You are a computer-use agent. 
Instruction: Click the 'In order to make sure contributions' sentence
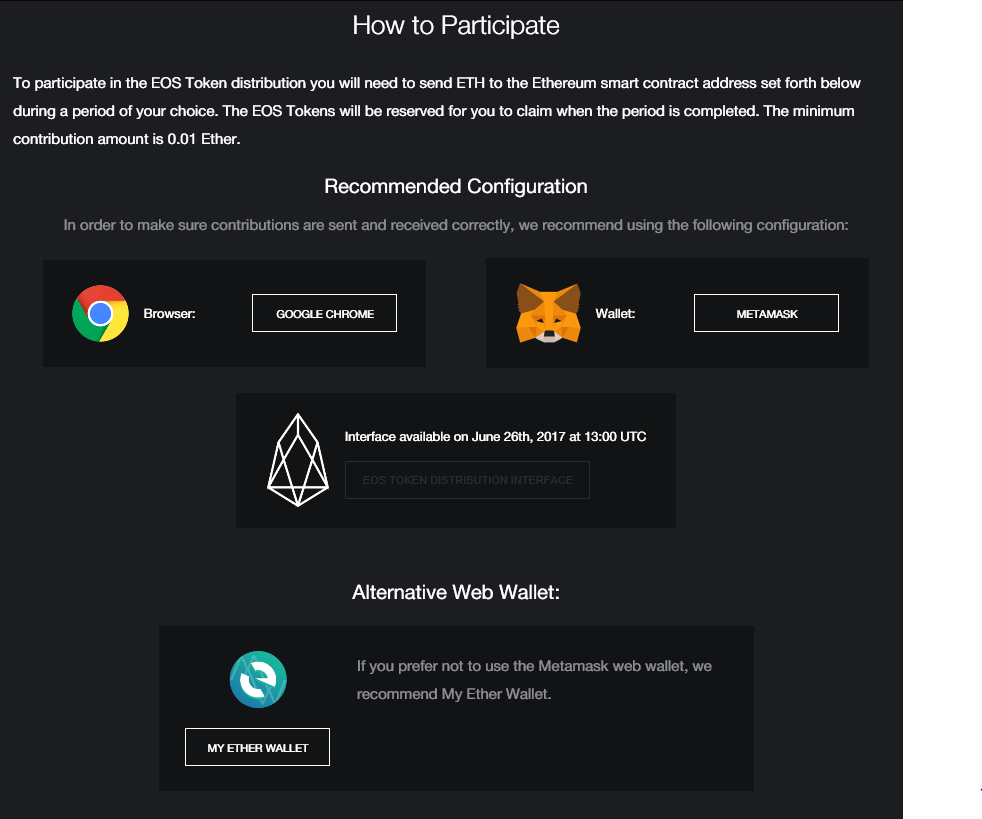coord(456,225)
